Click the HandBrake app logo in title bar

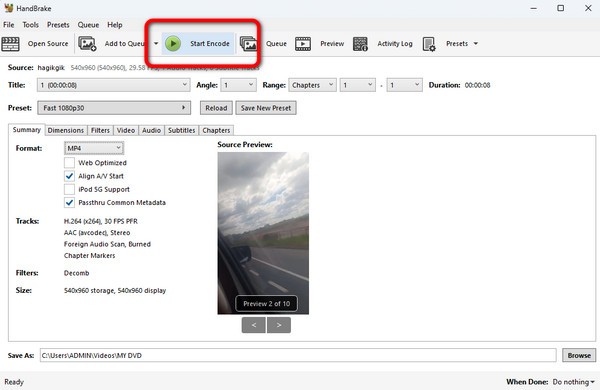pyautogui.click(x=8, y=8)
